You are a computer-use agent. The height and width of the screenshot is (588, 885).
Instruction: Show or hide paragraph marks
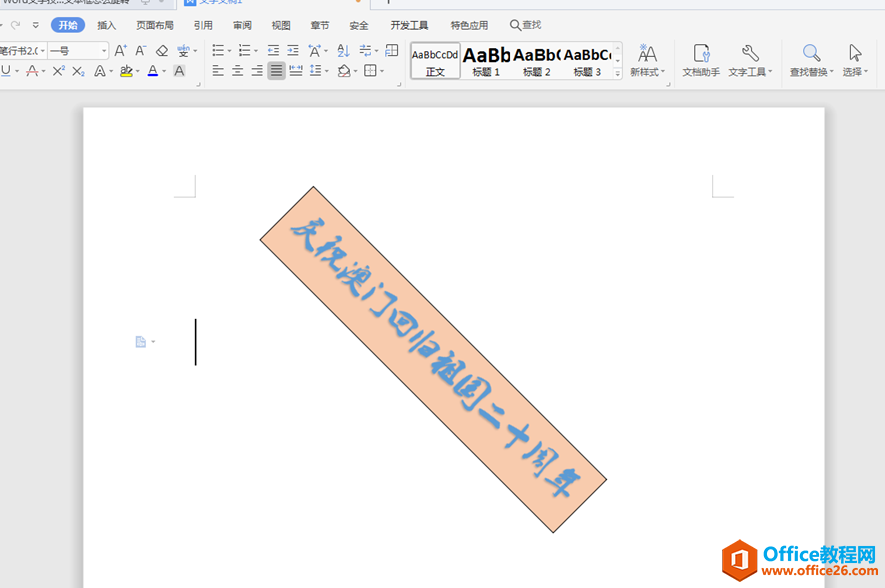coord(365,51)
